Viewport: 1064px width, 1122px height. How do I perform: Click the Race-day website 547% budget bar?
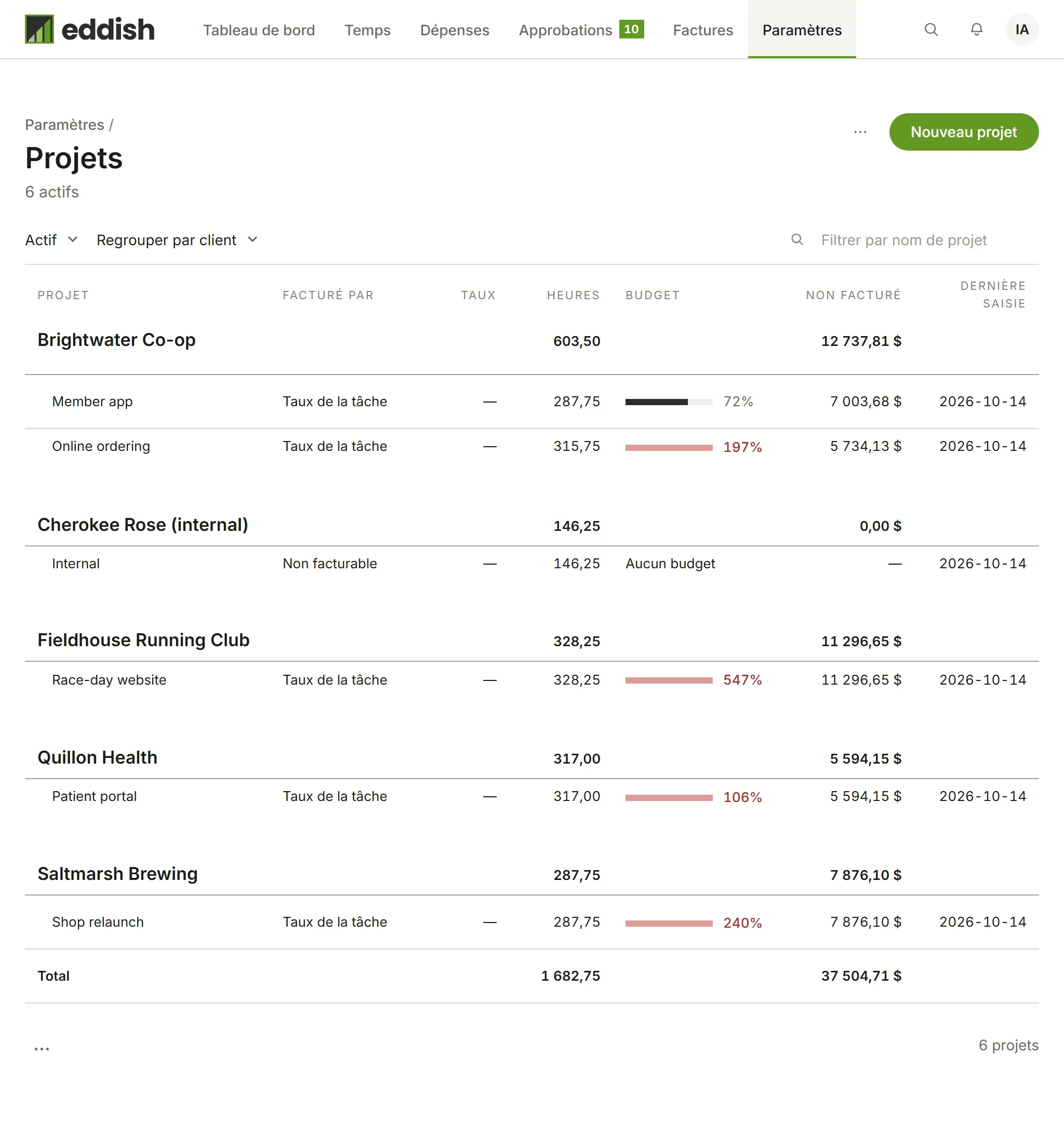point(669,680)
